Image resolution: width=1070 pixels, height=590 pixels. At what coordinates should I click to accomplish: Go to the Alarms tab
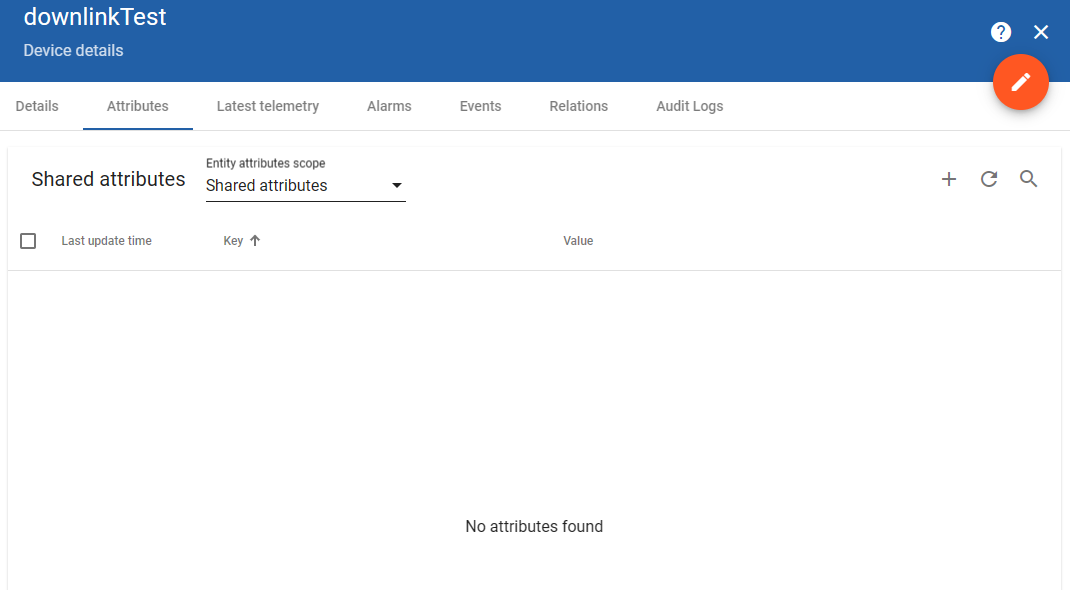pyautogui.click(x=389, y=106)
